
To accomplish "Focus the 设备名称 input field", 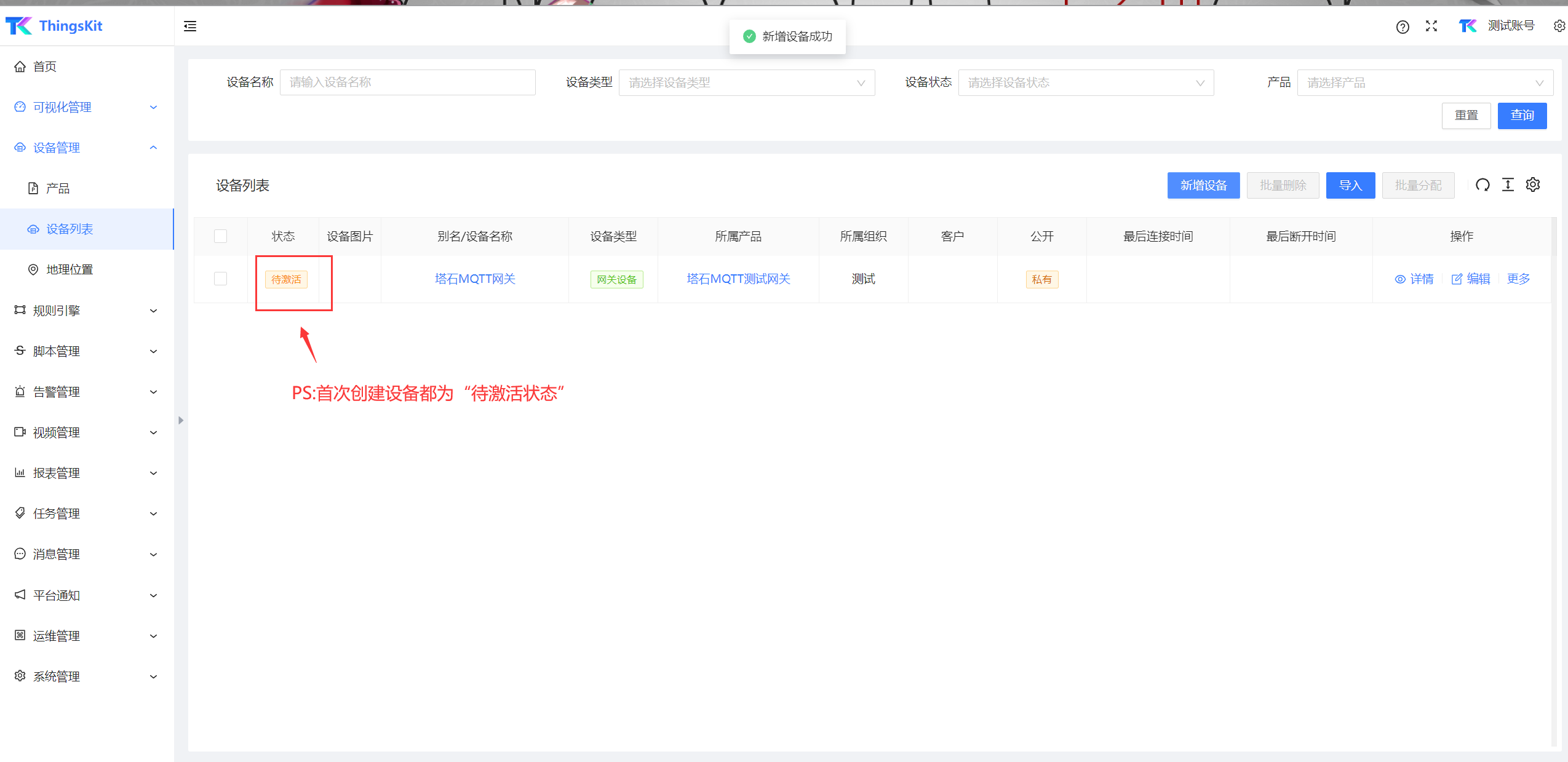I will point(407,83).
